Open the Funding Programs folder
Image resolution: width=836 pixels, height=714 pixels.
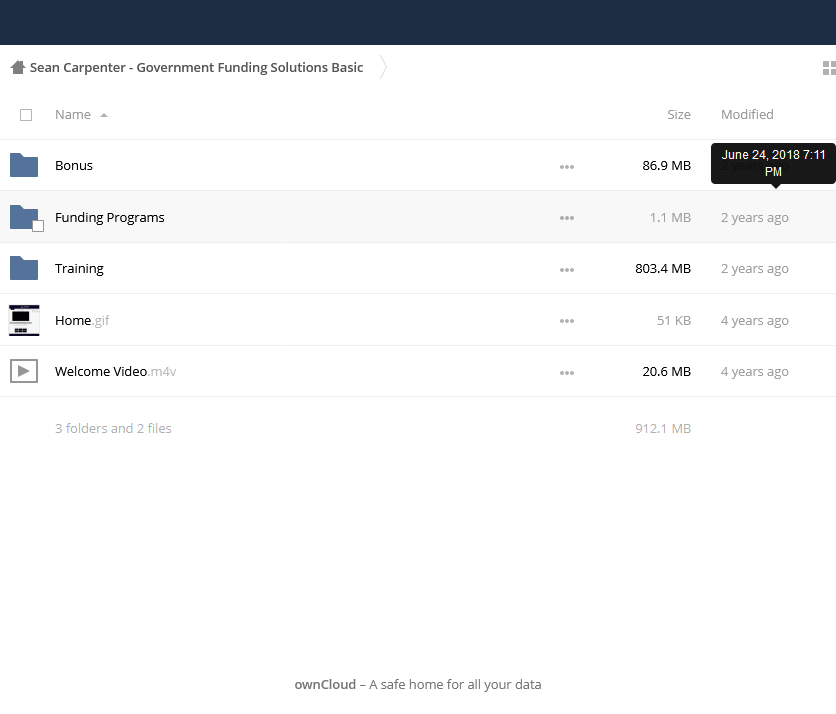pyautogui.click(x=110, y=217)
